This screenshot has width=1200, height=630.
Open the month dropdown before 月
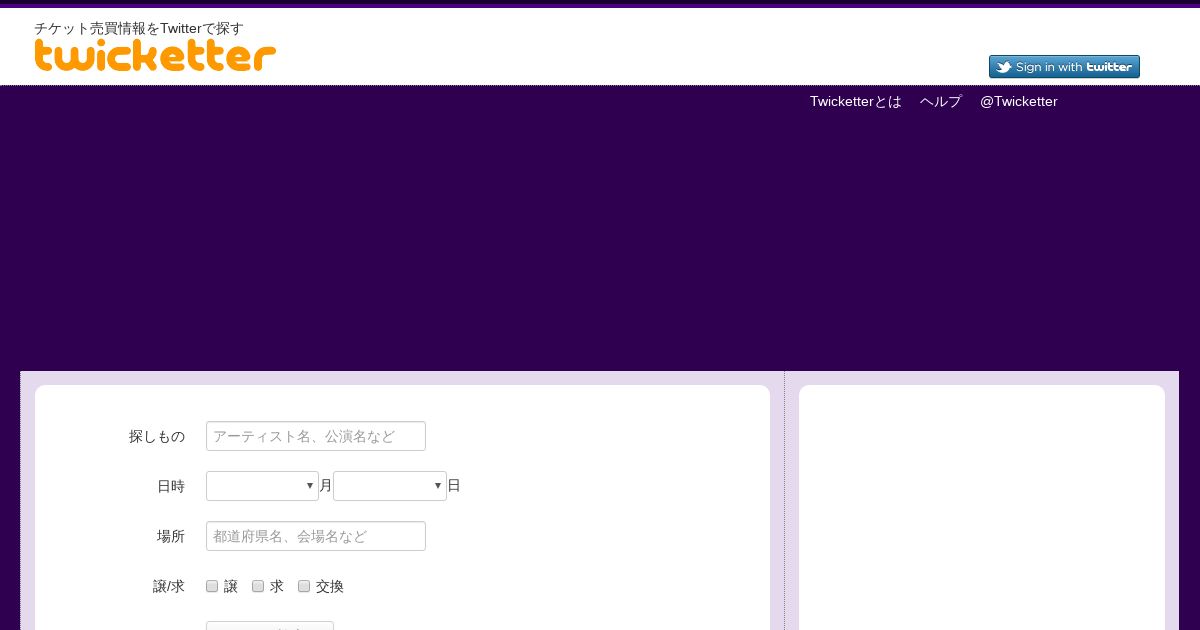pyautogui.click(x=262, y=486)
